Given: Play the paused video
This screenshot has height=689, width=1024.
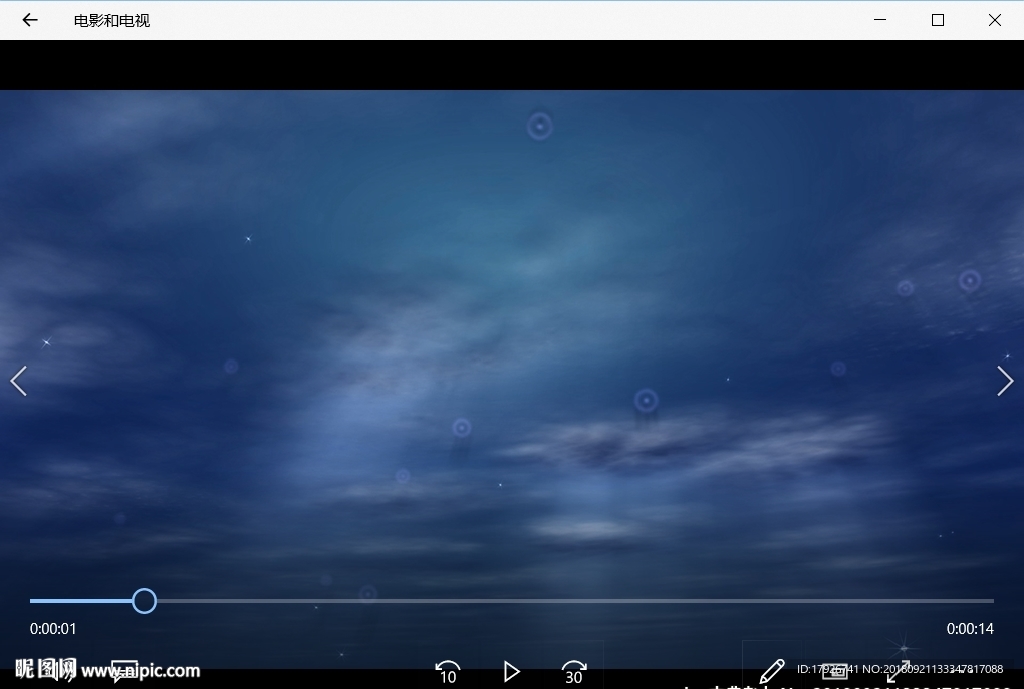Looking at the screenshot, I should 511,671.
